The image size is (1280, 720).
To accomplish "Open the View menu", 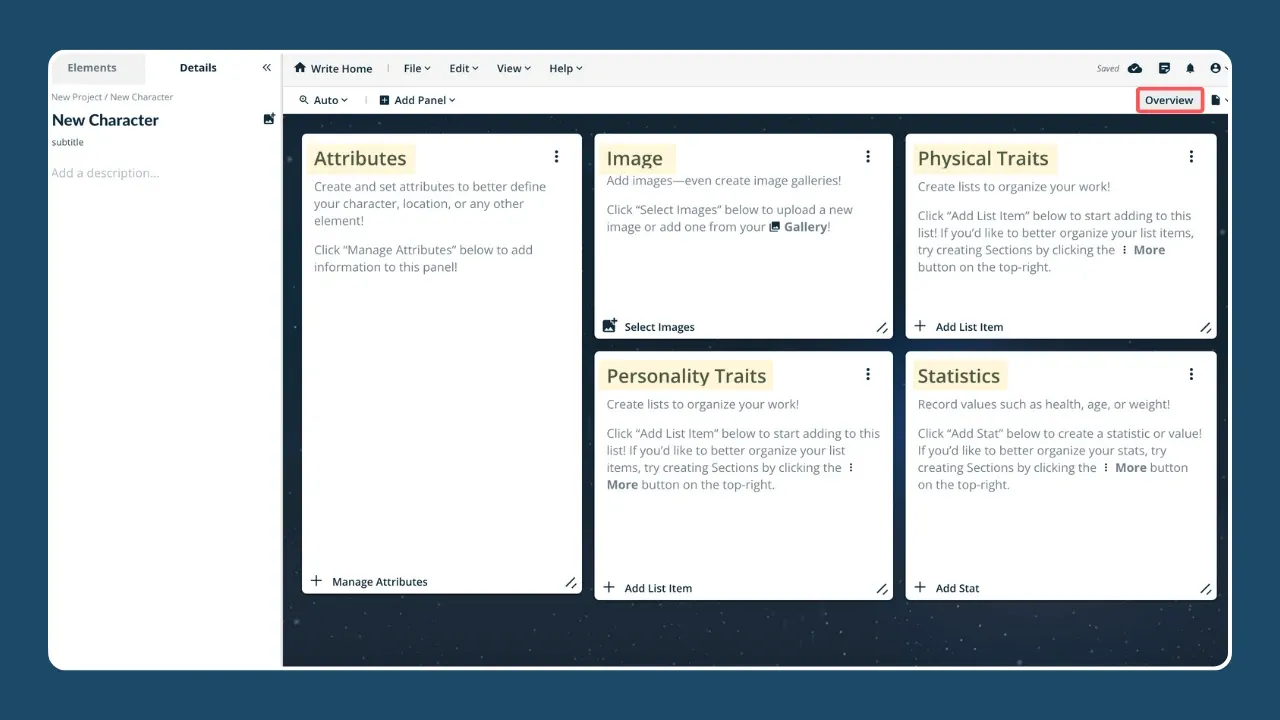I will pos(512,69).
